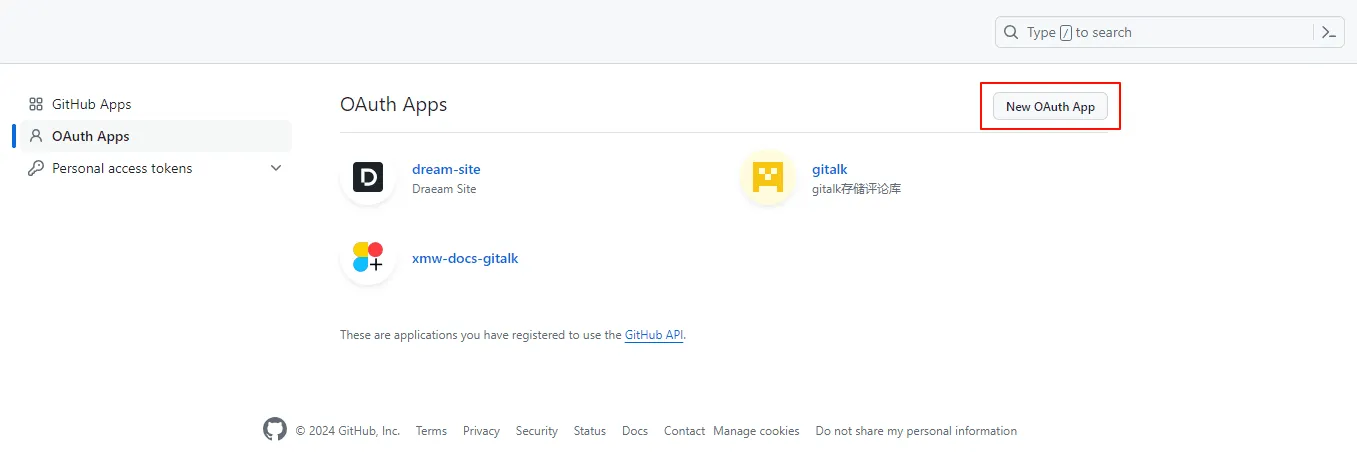Click the search magnifier icon
The image size is (1357, 469).
tap(1011, 32)
